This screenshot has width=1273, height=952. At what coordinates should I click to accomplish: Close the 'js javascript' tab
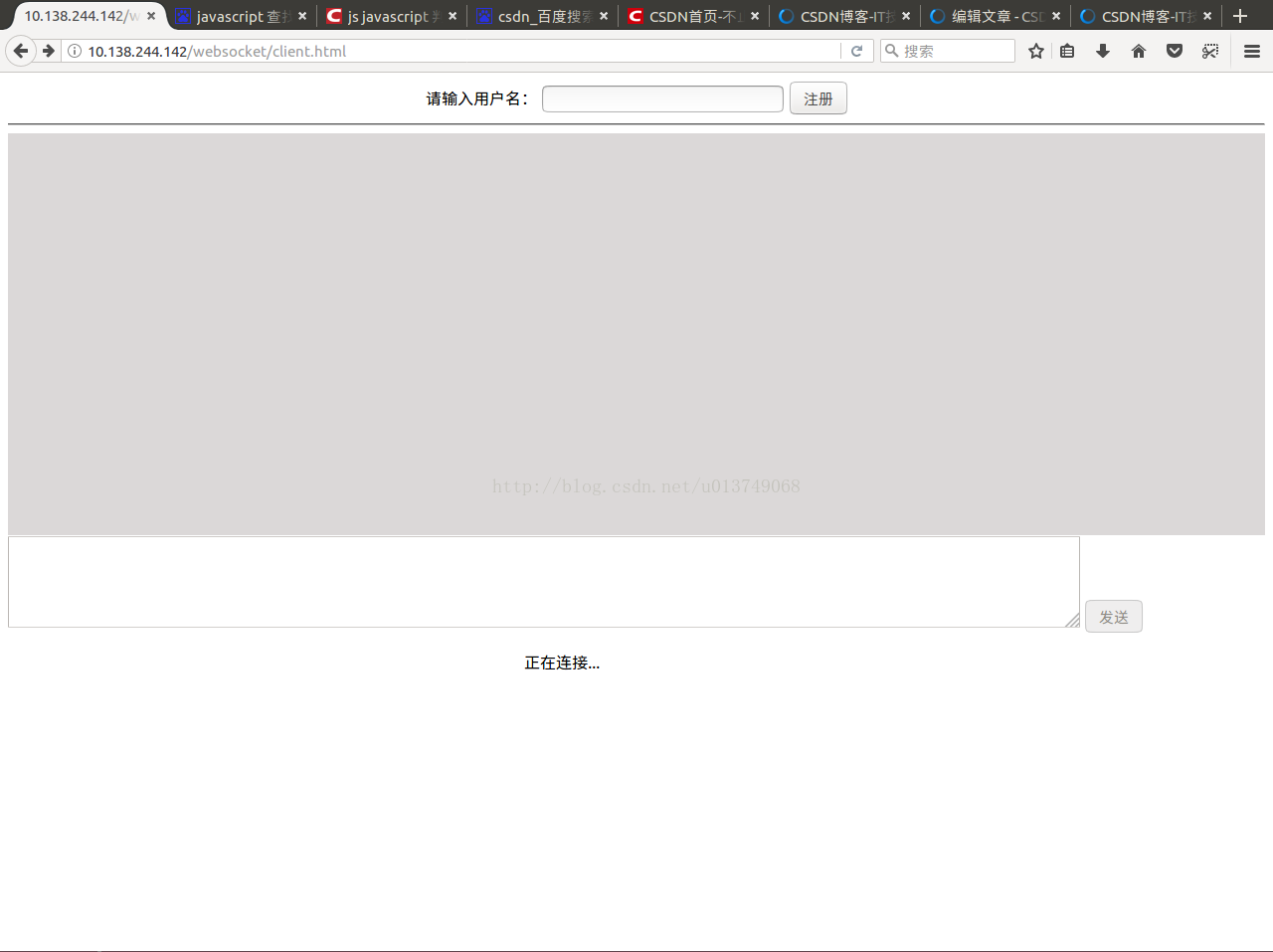tap(453, 16)
